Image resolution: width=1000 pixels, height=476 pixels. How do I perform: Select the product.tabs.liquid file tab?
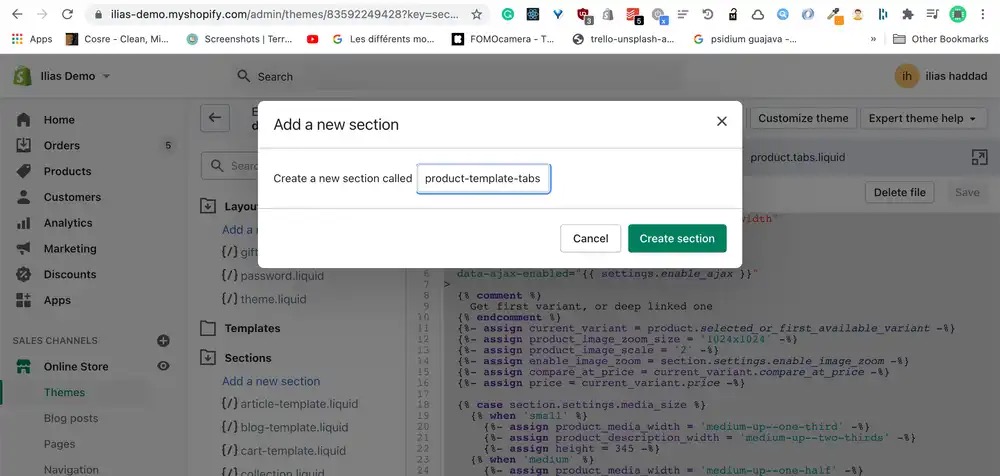click(x=797, y=157)
